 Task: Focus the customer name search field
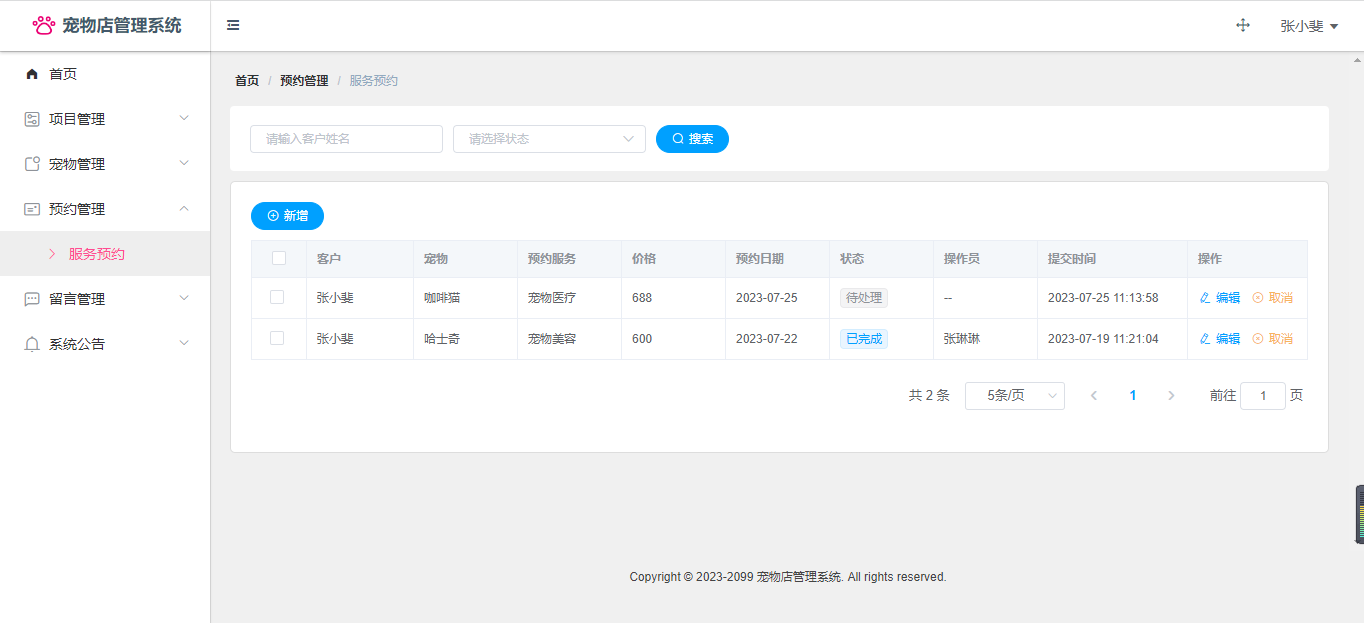[x=346, y=139]
